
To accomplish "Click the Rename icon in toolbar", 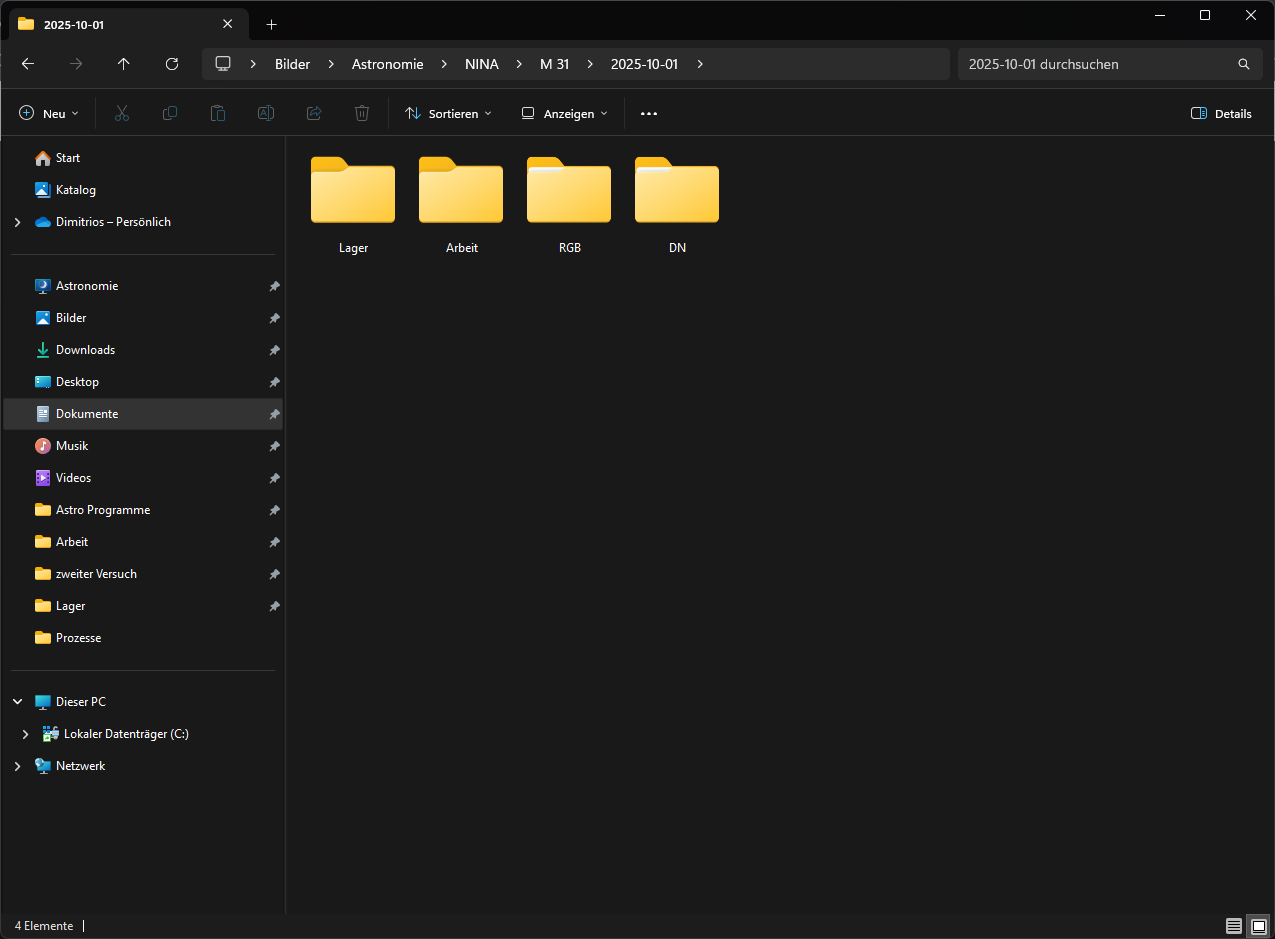I will (266, 114).
